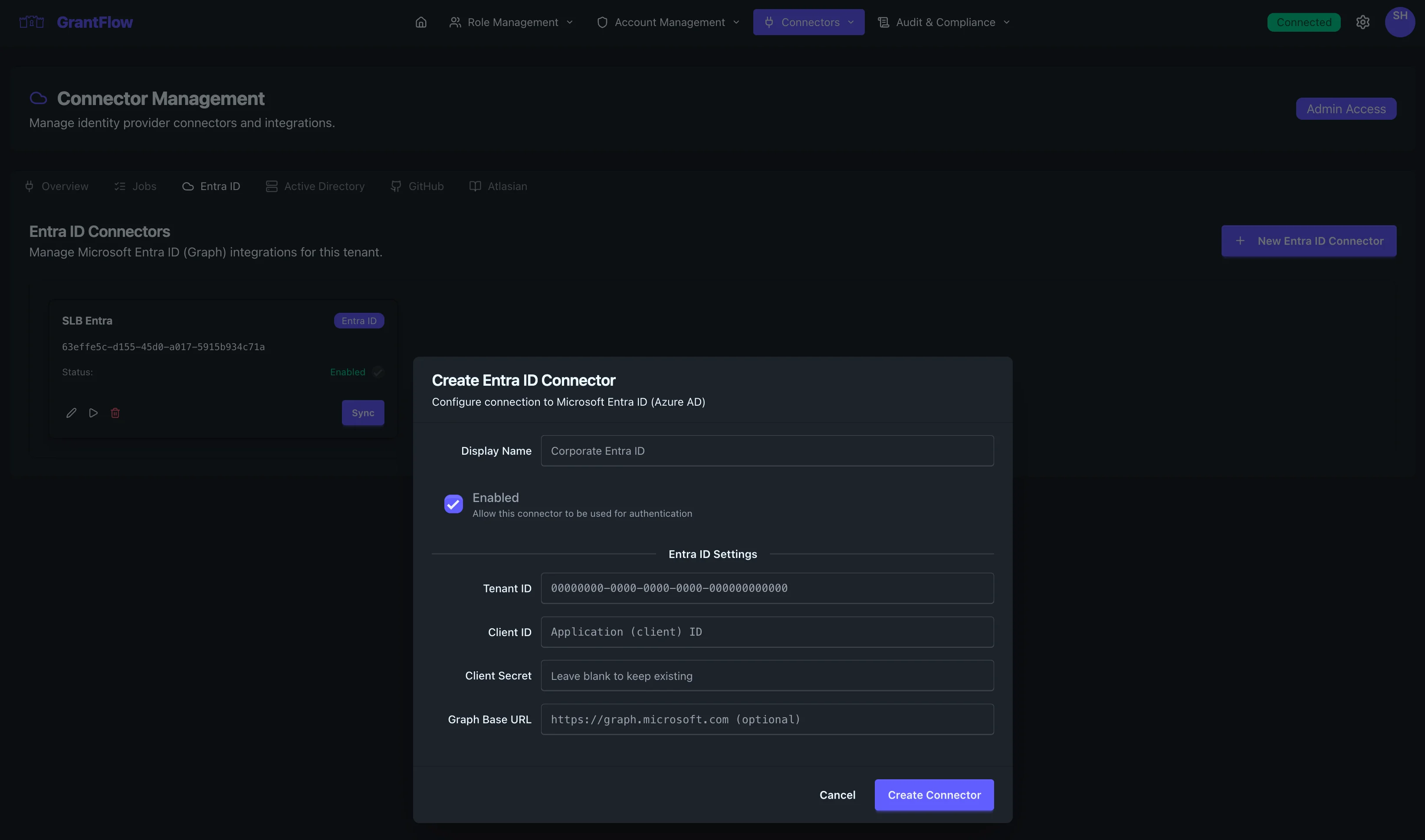The image size is (1425, 840).
Task: Disable the Enabled checkbox in the dialog
Action: pyautogui.click(x=453, y=504)
